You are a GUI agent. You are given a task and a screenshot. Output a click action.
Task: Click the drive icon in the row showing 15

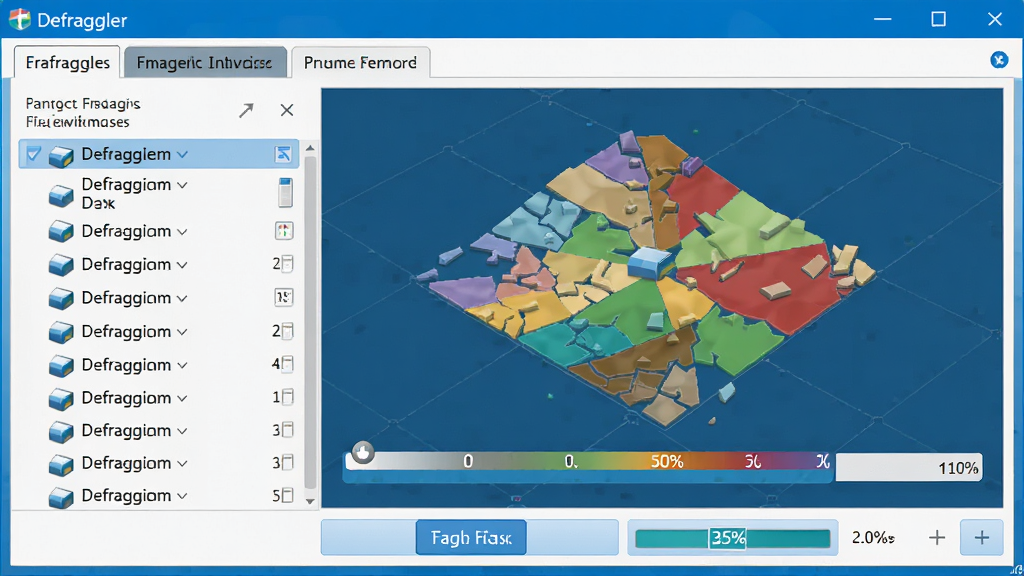[x=61, y=298]
